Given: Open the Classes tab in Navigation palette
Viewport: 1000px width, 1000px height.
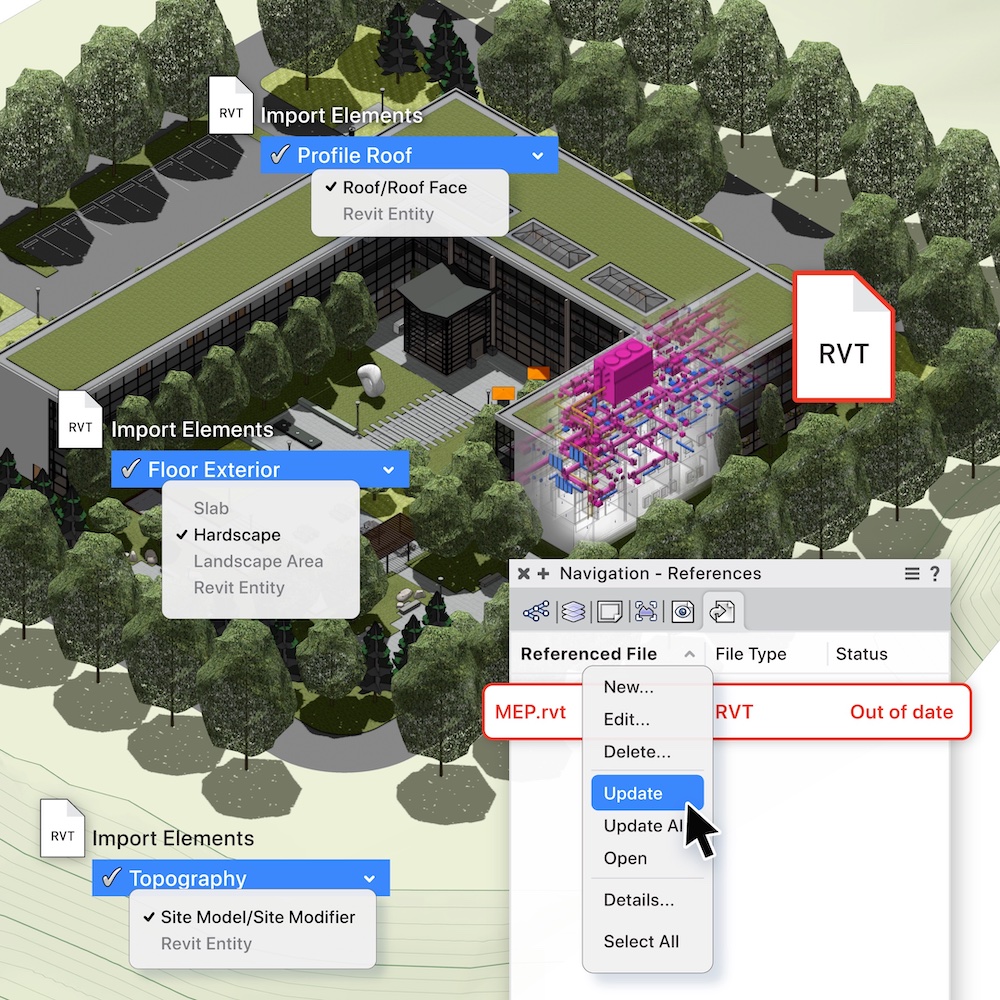Looking at the screenshot, I should pos(536,611).
